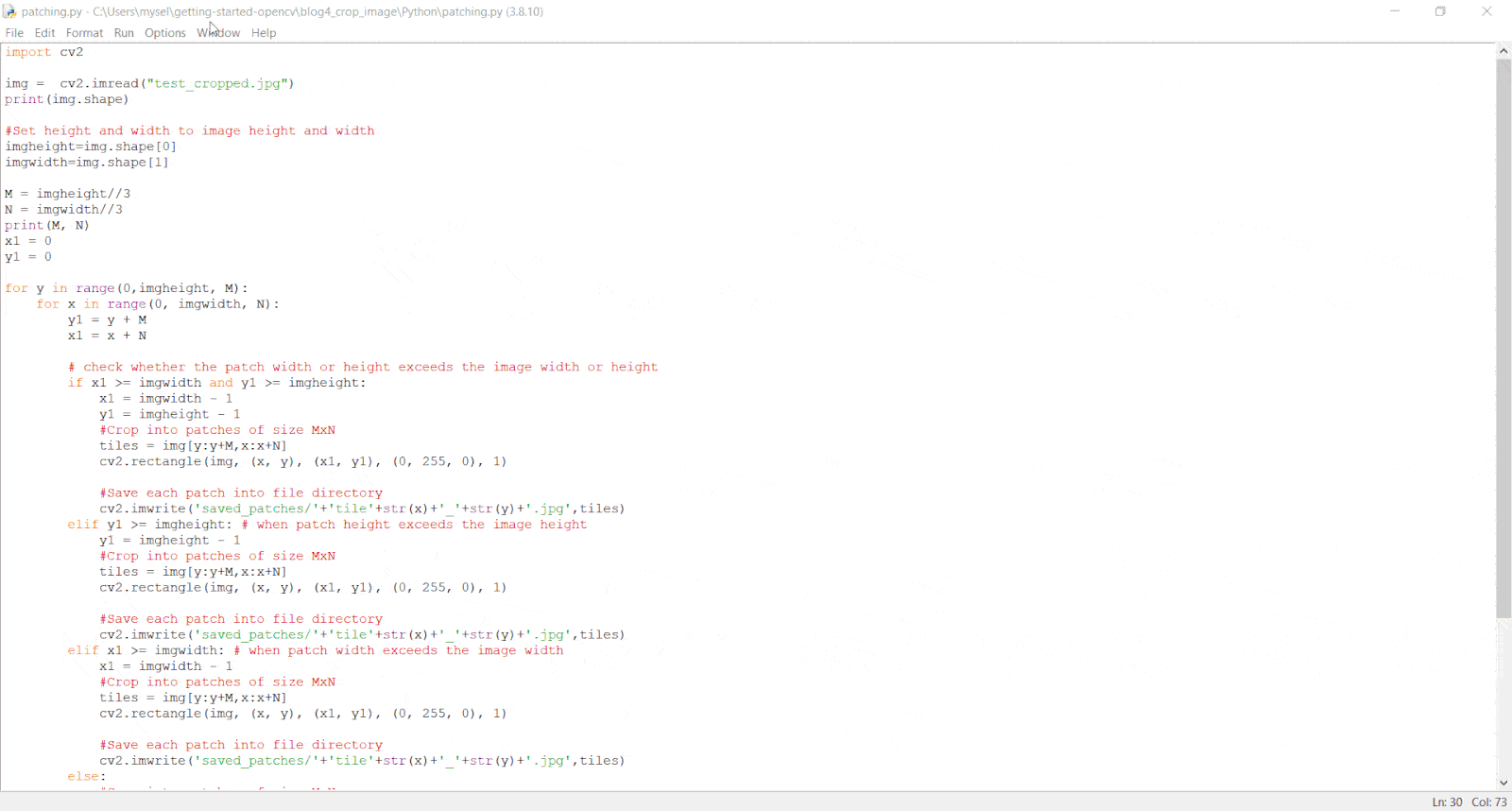Click the 'print(img.shape)' line
Image resolution: width=1512 pixels, height=811 pixels.
[67, 99]
